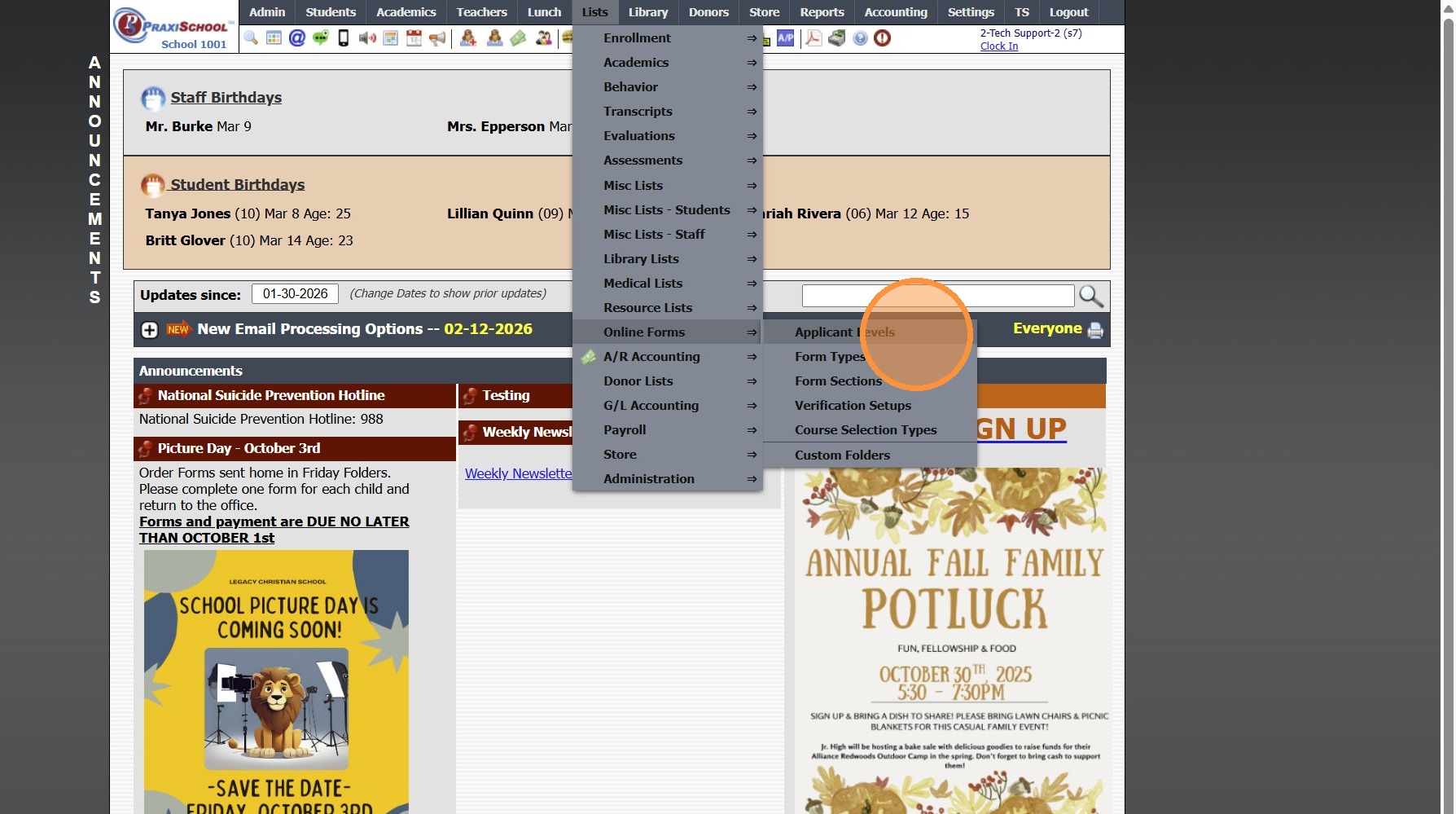Open National Suicide Prevention Hotline announcement header
Viewport: 1456px width, 814px height.
pyautogui.click(x=295, y=396)
